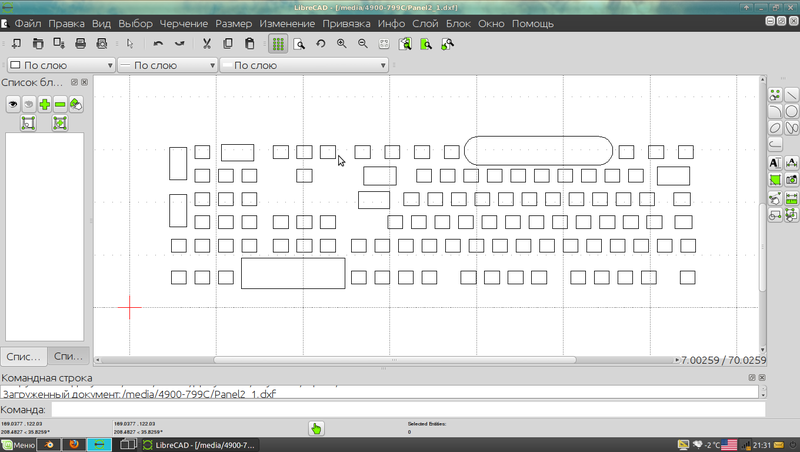Toggle the grid display button

tap(277, 43)
